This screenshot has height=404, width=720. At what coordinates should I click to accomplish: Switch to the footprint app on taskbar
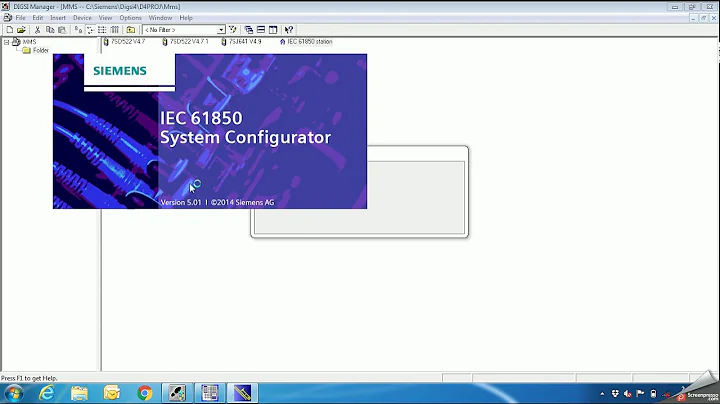[177, 393]
